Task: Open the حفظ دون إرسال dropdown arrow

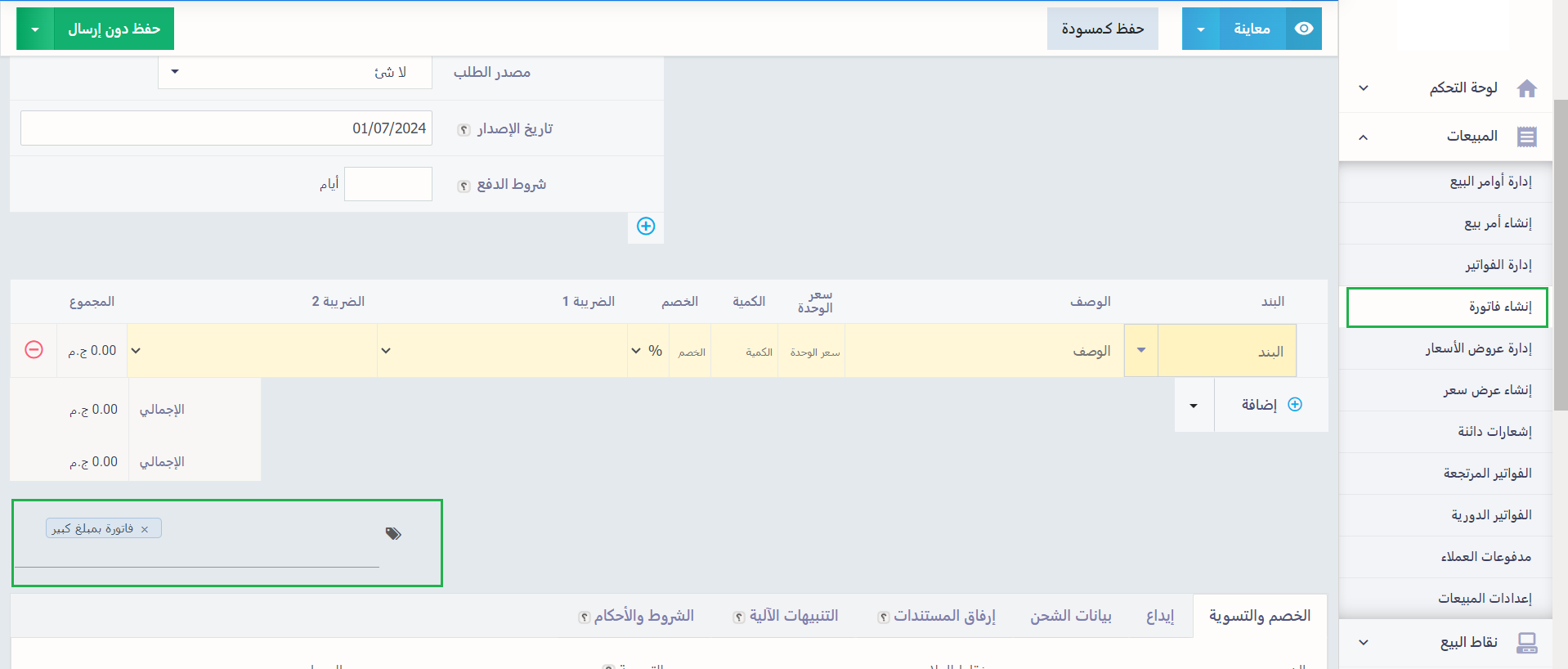Action: (35, 29)
